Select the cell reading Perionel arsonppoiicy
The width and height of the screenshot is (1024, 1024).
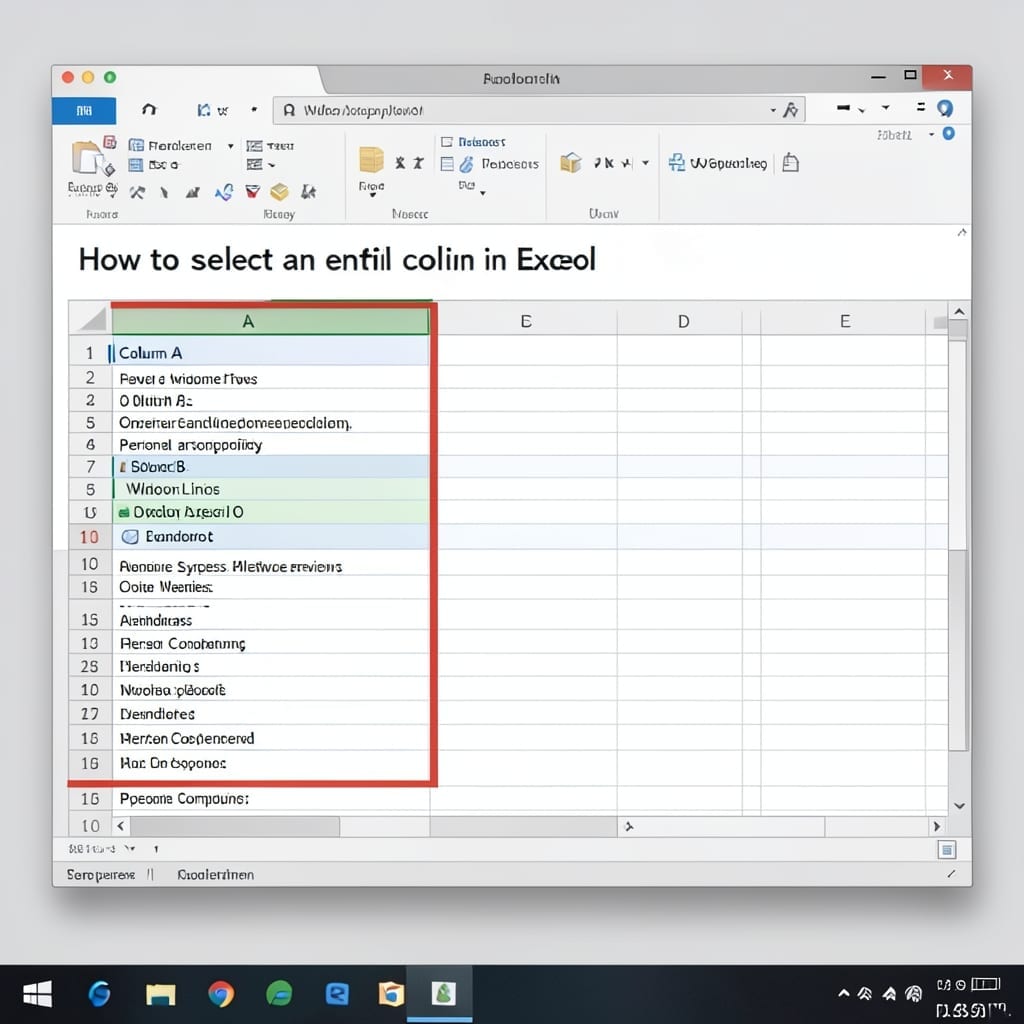(x=270, y=445)
